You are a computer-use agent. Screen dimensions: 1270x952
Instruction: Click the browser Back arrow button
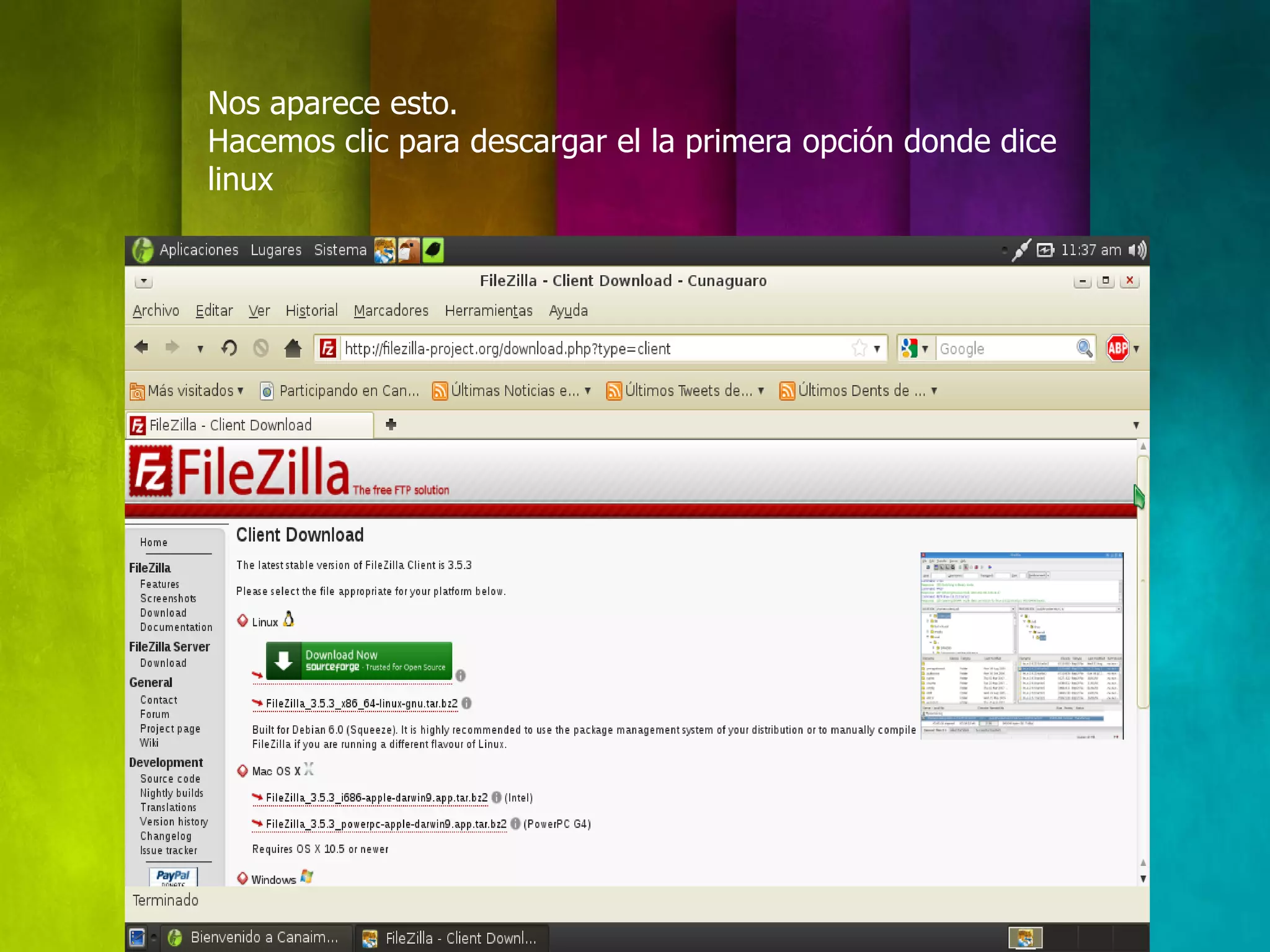coord(142,347)
